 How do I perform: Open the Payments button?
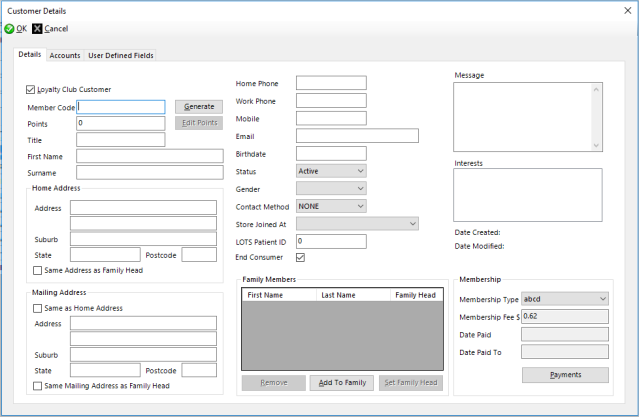565,375
